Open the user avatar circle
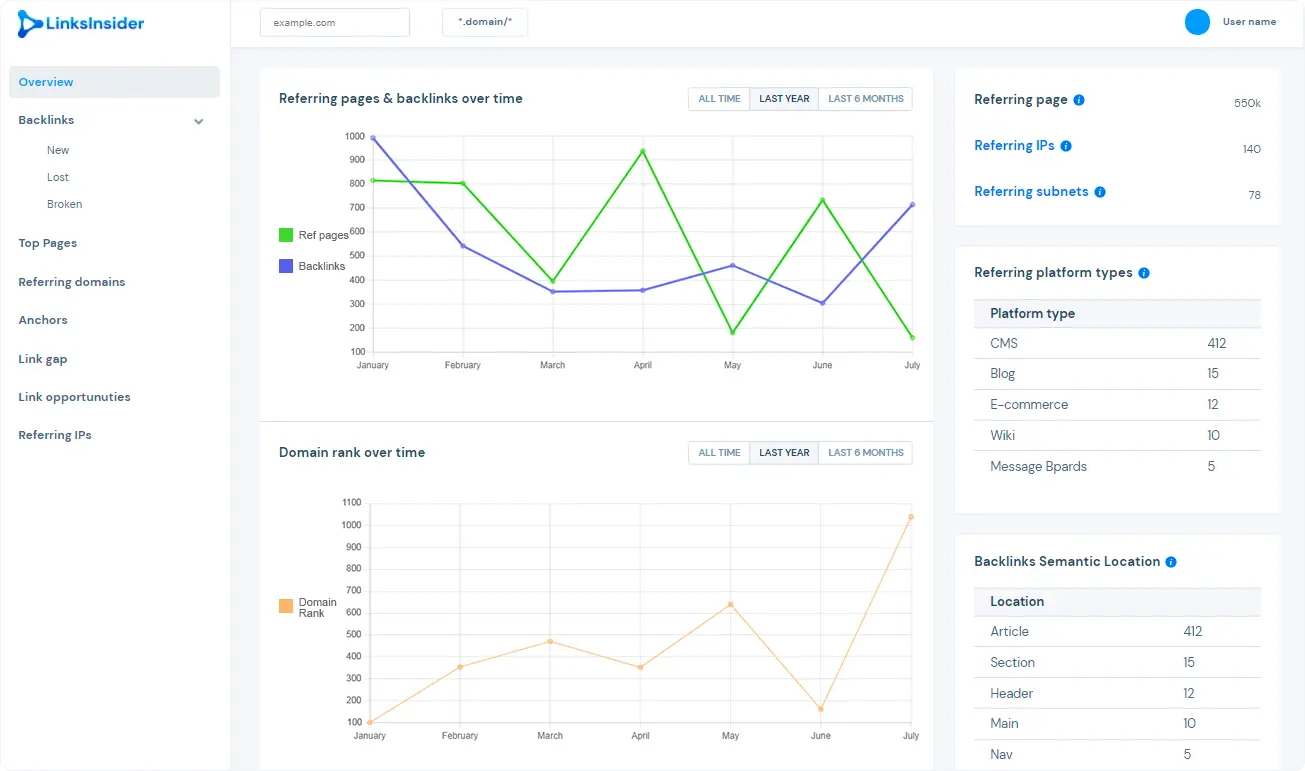This screenshot has width=1305, height=771. click(1197, 22)
